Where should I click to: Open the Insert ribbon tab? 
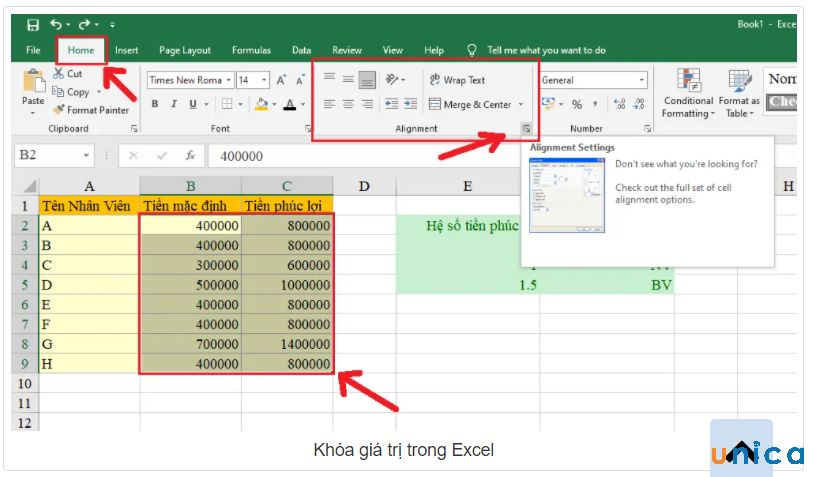pyautogui.click(x=126, y=50)
